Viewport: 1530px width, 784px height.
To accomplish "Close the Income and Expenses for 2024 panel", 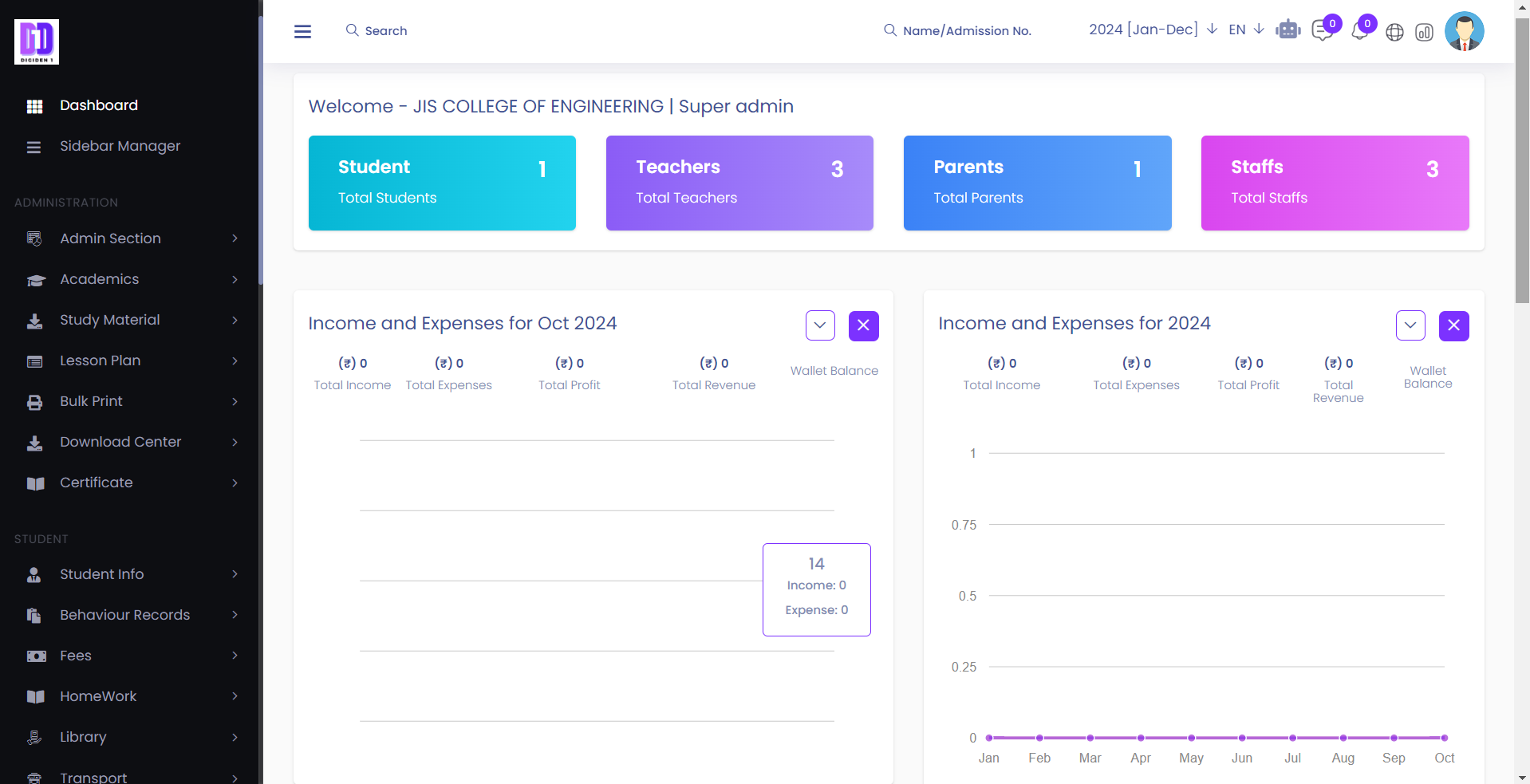I will pyautogui.click(x=1453, y=325).
